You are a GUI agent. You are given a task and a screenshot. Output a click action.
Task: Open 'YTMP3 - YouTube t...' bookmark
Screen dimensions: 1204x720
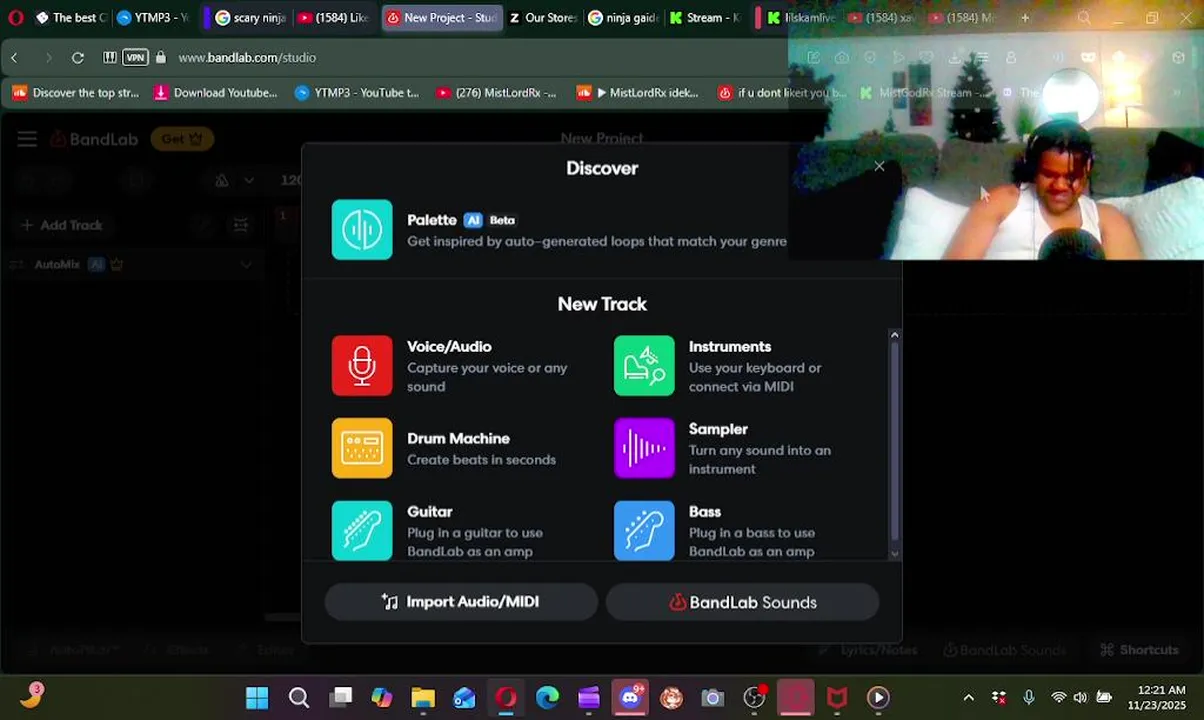(357, 93)
